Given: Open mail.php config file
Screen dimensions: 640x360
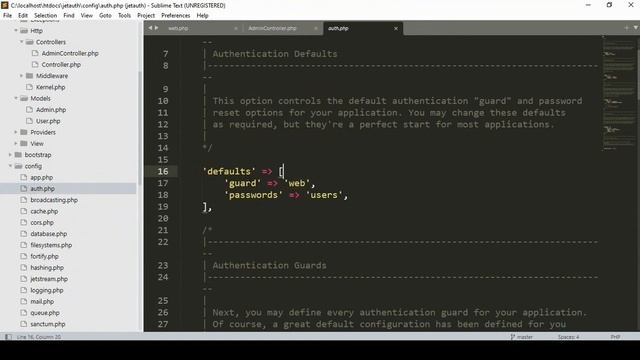Looking at the screenshot, I should click(42, 302).
